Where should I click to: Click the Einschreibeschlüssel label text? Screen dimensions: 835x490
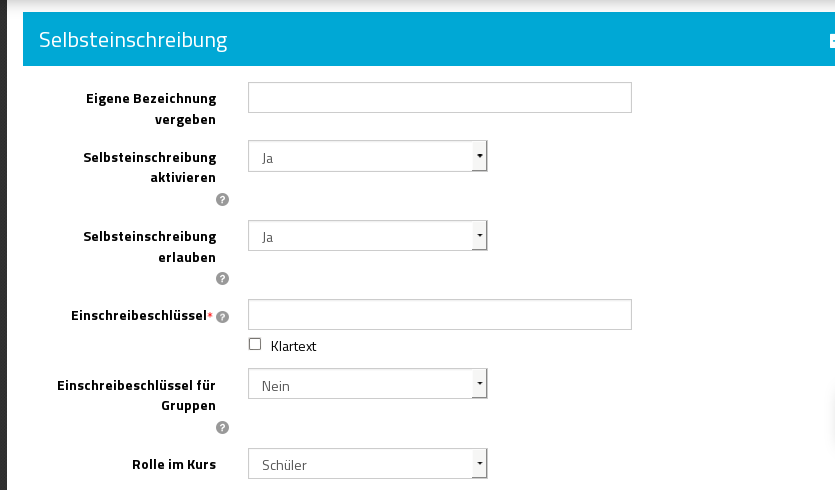click(138, 316)
